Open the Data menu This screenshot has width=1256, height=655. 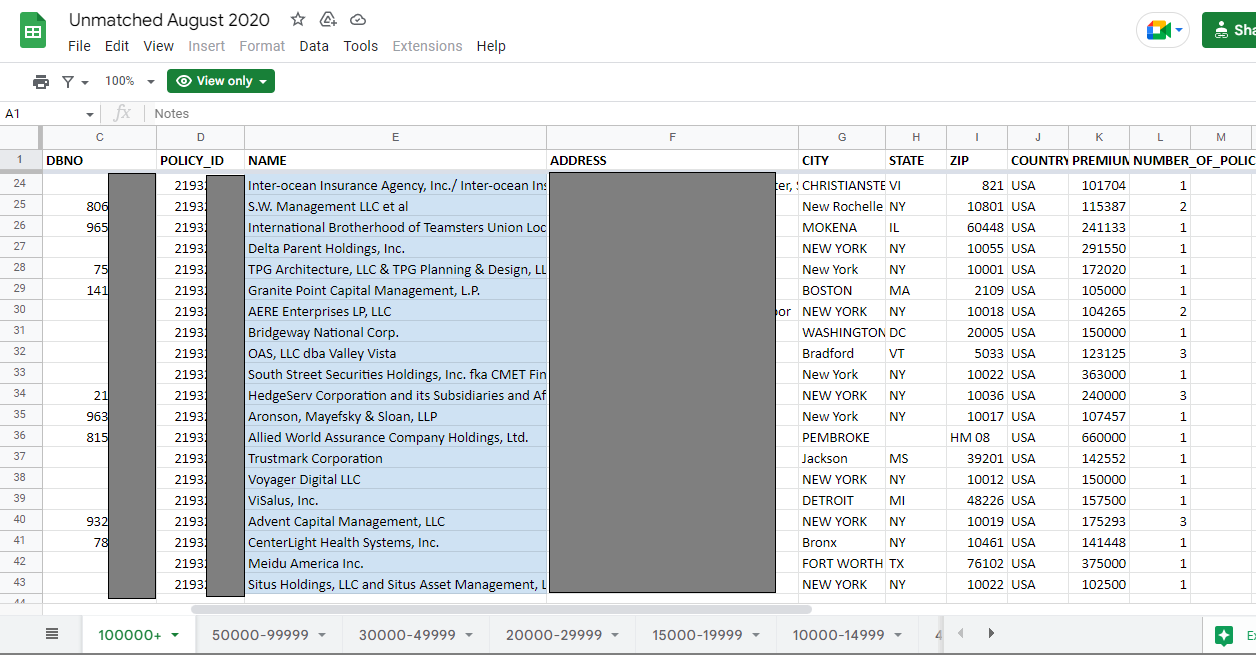click(x=314, y=46)
